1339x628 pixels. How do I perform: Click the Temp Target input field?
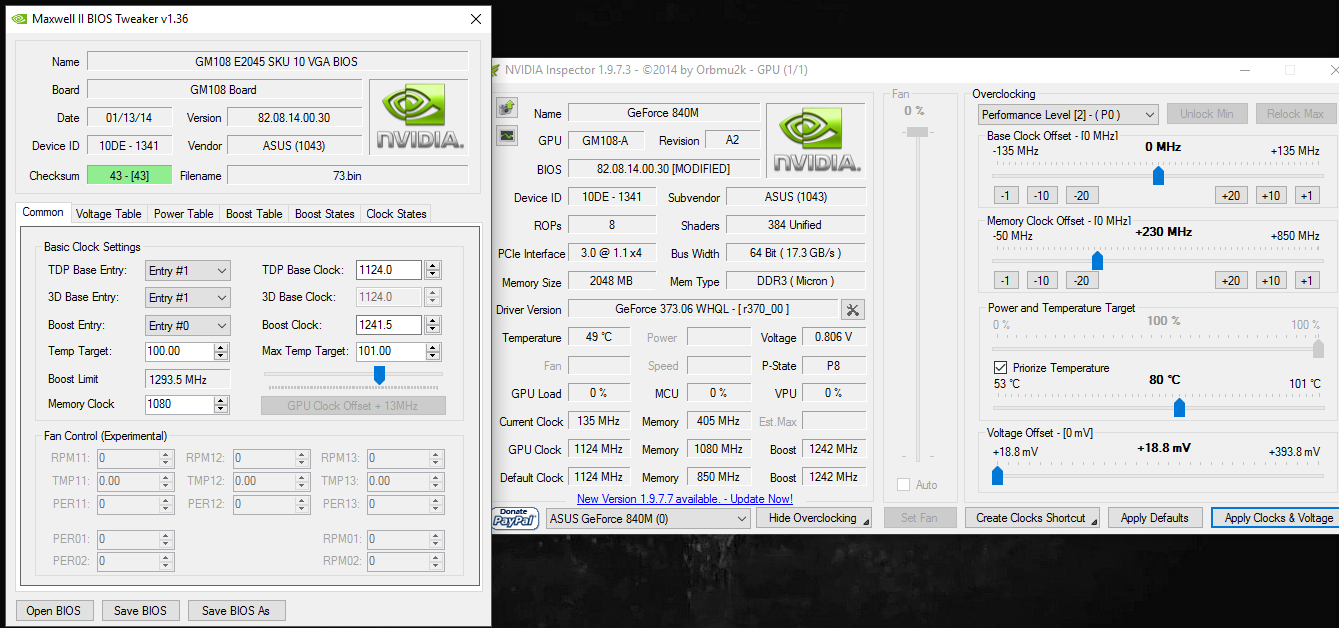(x=179, y=351)
